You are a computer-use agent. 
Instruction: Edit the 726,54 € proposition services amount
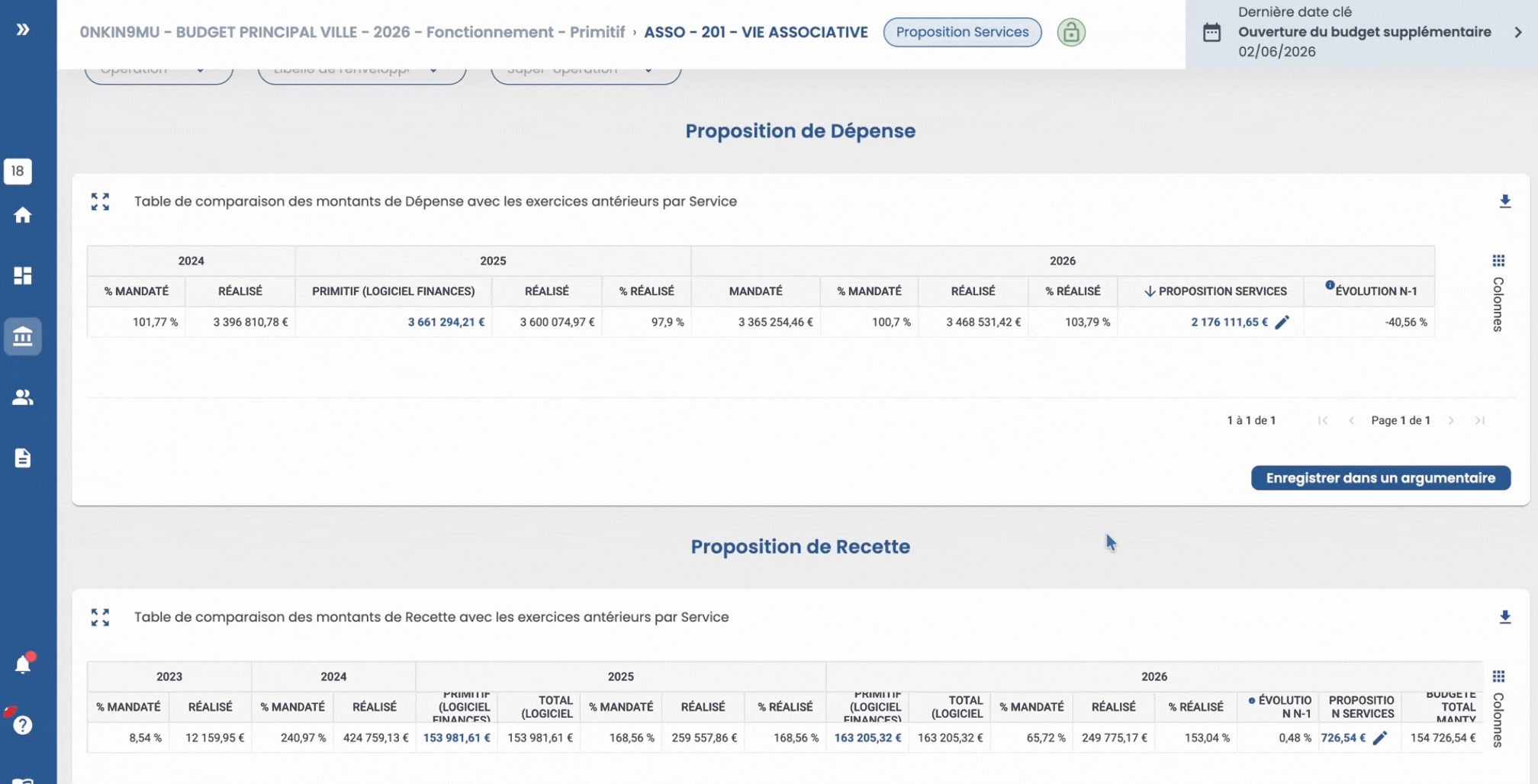(1379, 738)
